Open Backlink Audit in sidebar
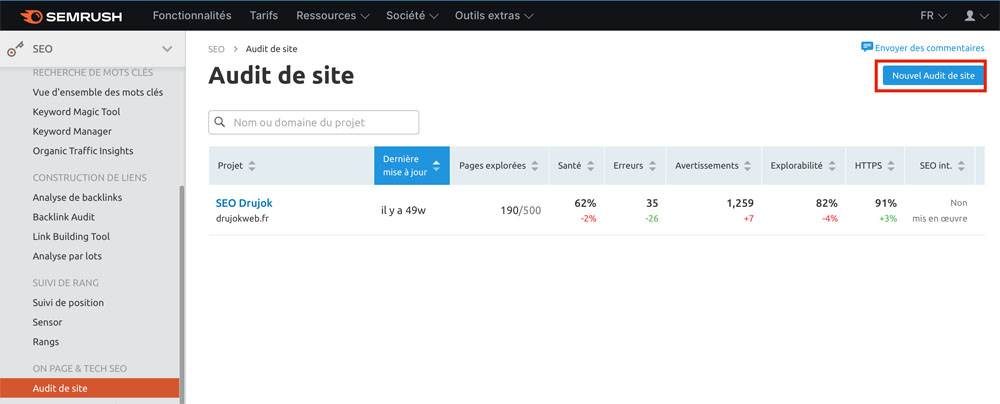This screenshot has width=1000, height=404. point(64,217)
